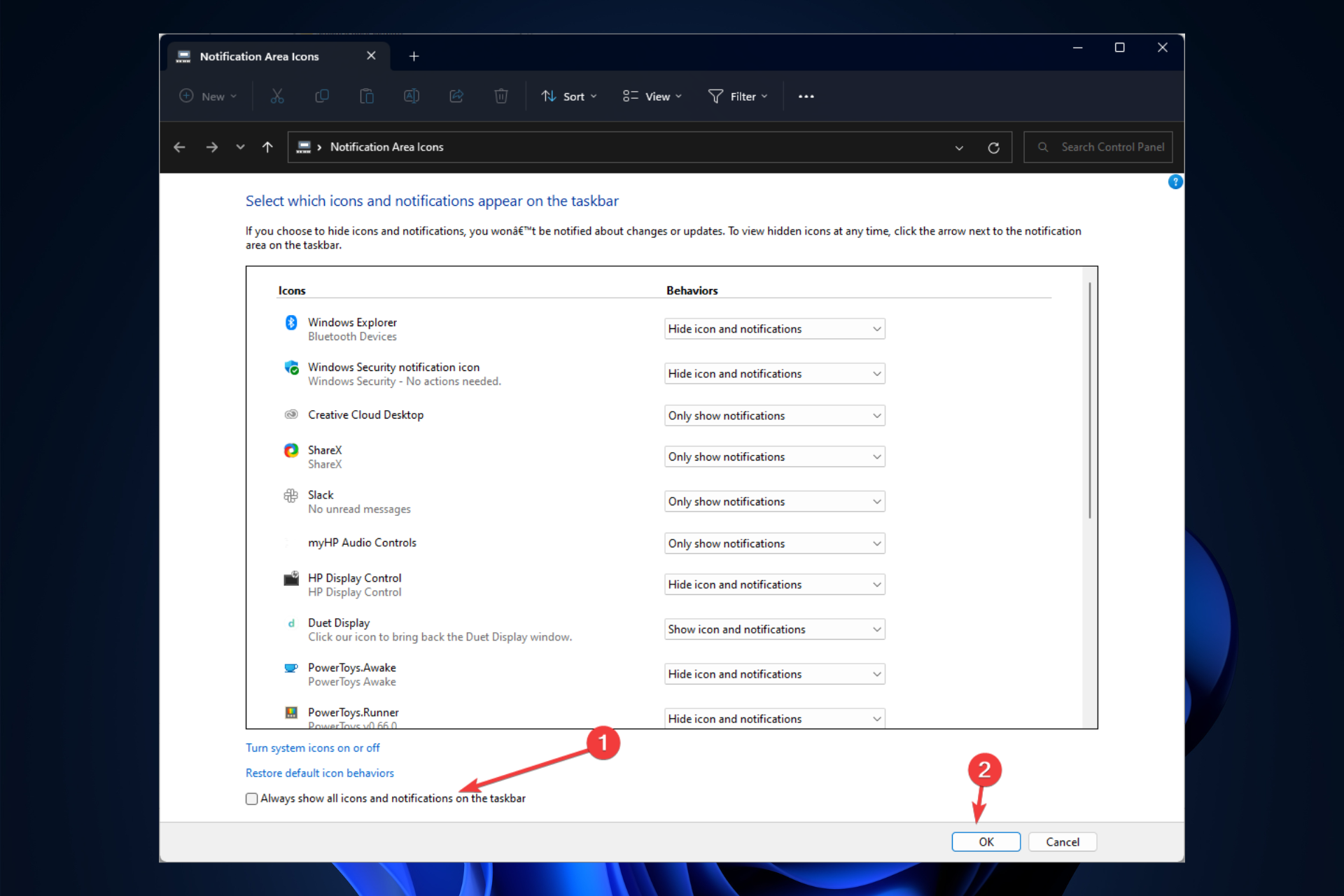Click the Windows Security shield icon
This screenshot has width=1344, height=896.
coord(291,367)
